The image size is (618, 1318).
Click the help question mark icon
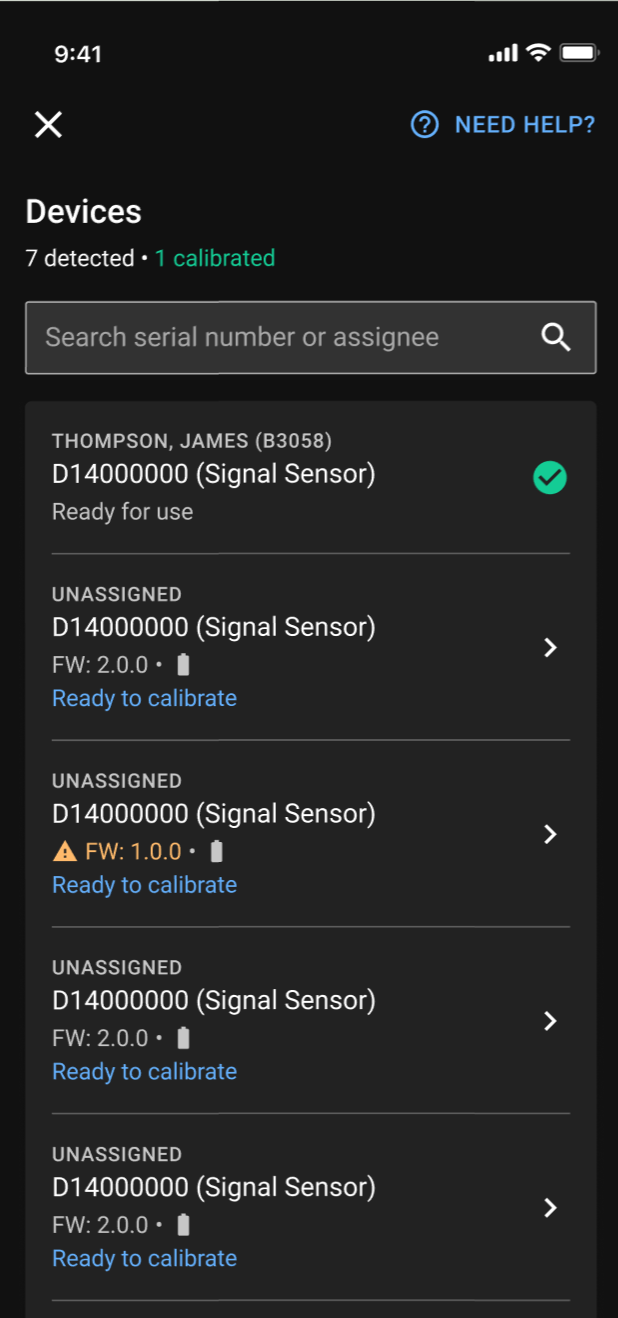tap(425, 125)
